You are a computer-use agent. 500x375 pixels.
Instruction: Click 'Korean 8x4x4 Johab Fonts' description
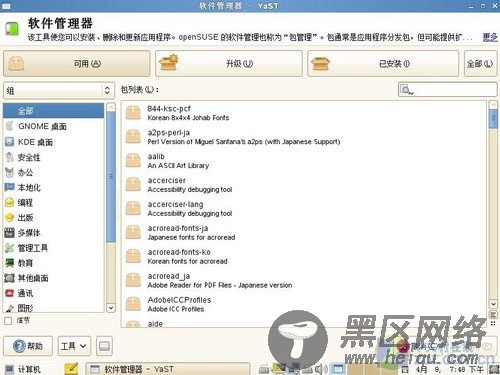[188, 118]
